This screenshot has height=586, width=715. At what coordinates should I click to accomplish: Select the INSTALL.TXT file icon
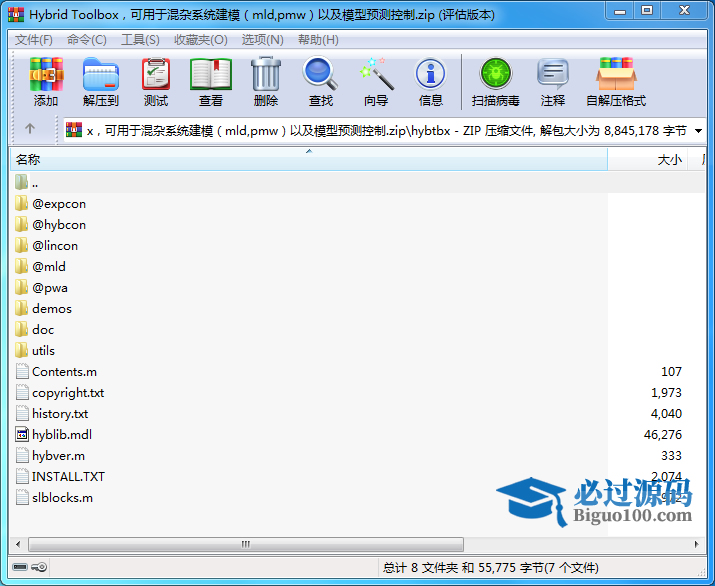22,477
